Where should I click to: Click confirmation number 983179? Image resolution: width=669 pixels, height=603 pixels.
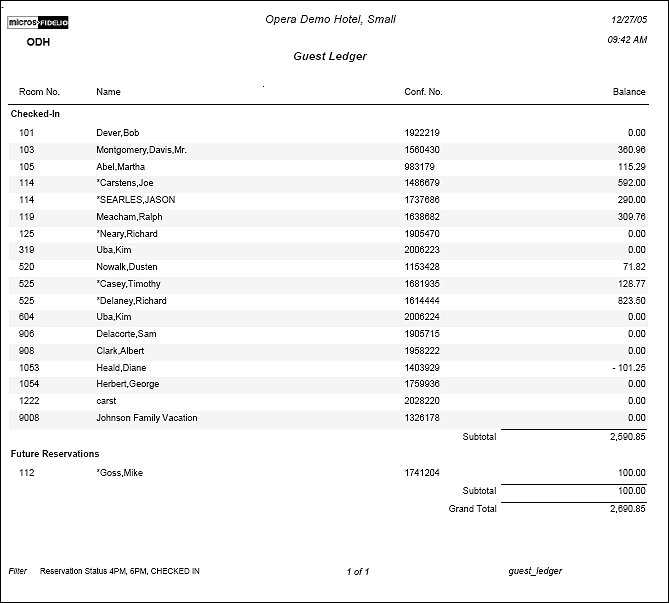[420, 167]
